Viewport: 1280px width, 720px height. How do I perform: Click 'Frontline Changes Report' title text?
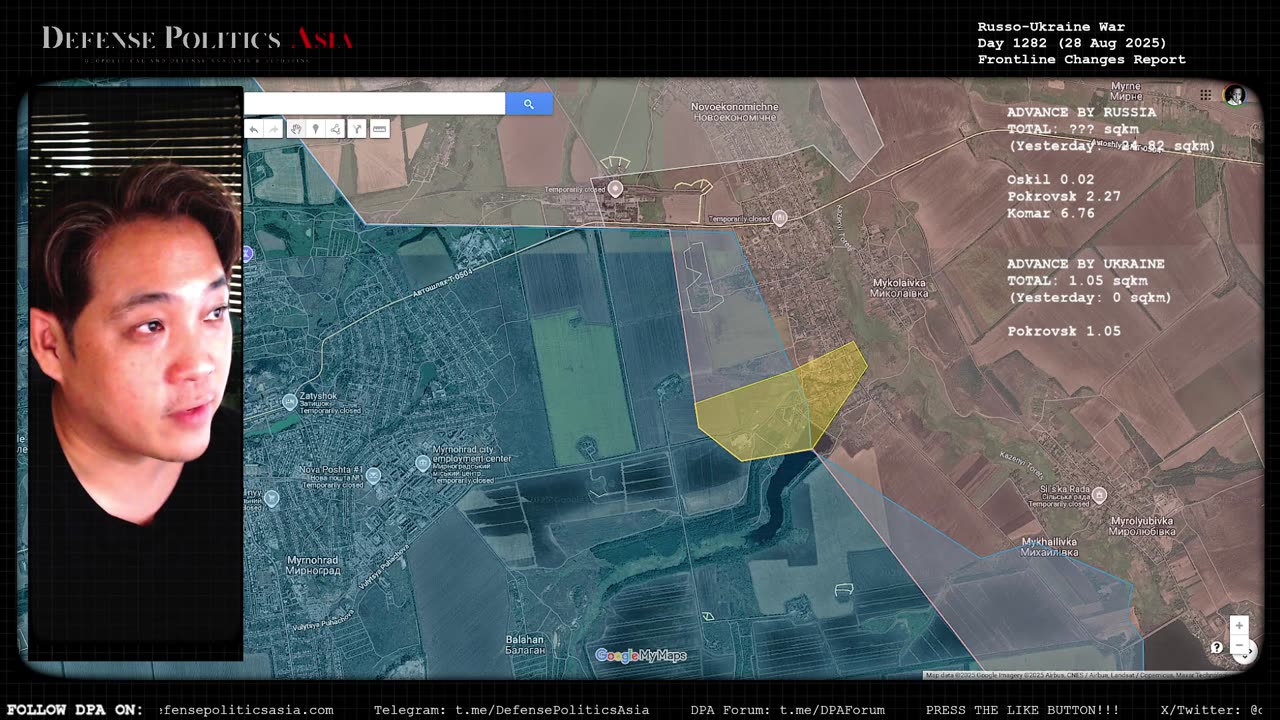click(x=1082, y=60)
